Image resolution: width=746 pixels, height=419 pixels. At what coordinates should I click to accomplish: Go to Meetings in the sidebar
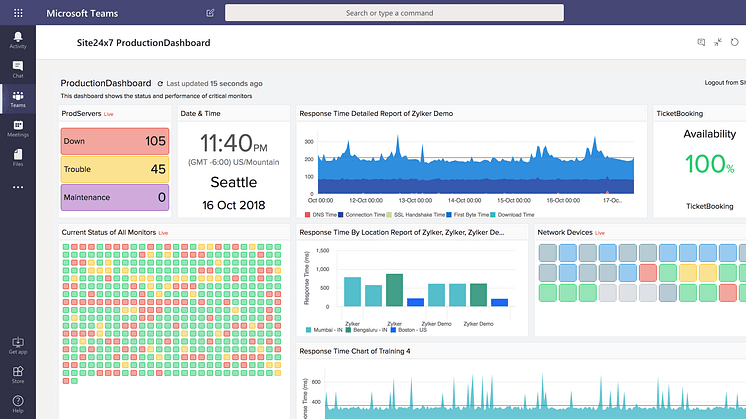pyautogui.click(x=18, y=127)
